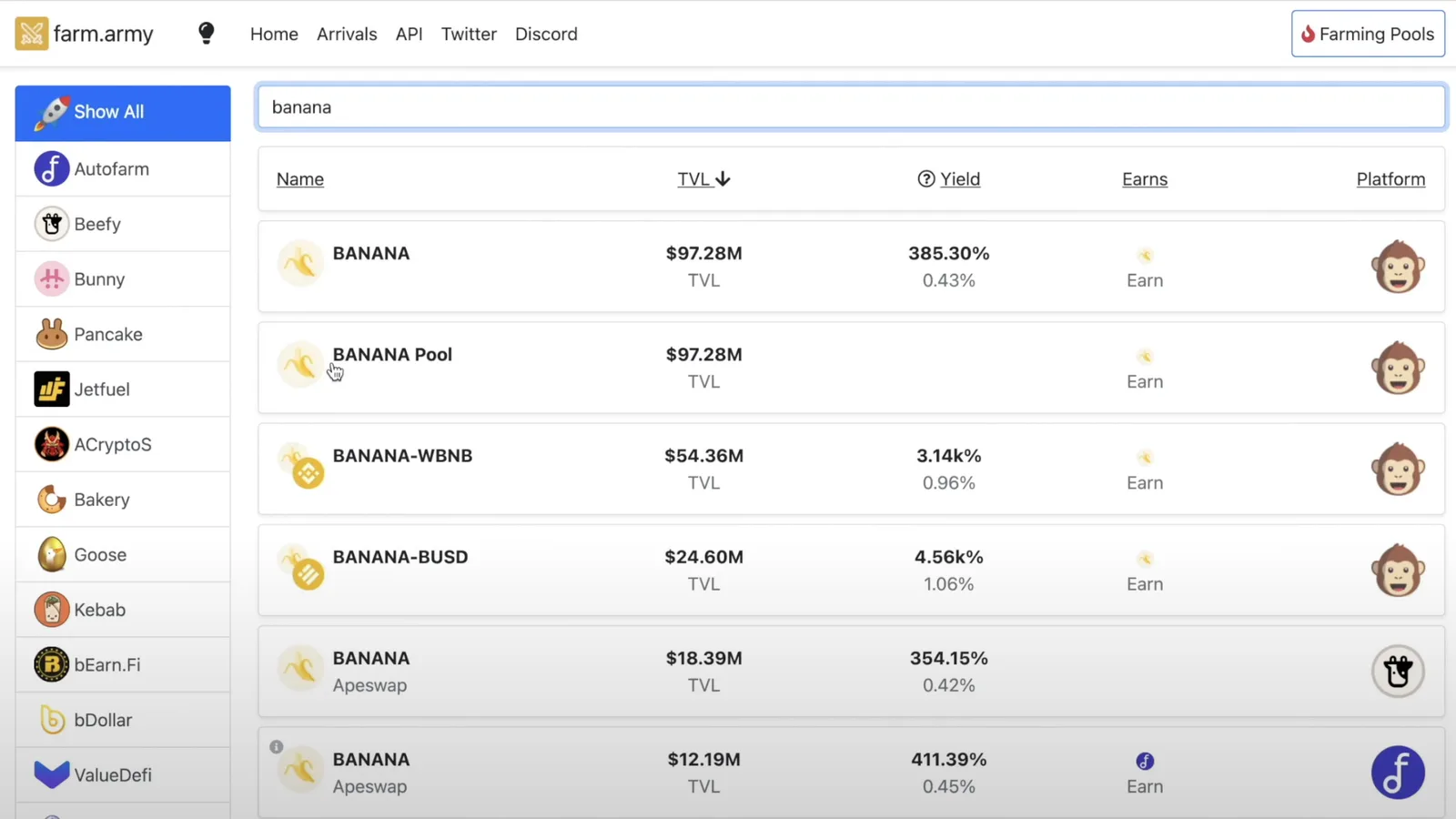Click the Yield help question icon
The width and height of the screenshot is (1456, 819).
[x=926, y=179]
